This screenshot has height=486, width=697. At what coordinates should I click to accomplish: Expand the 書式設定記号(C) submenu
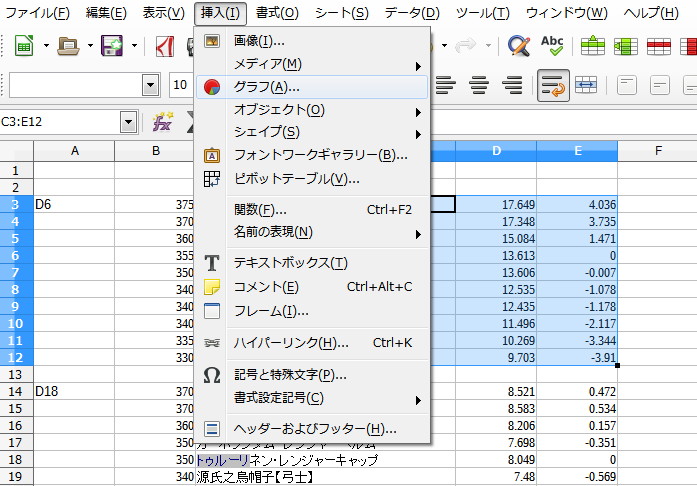click(312, 398)
